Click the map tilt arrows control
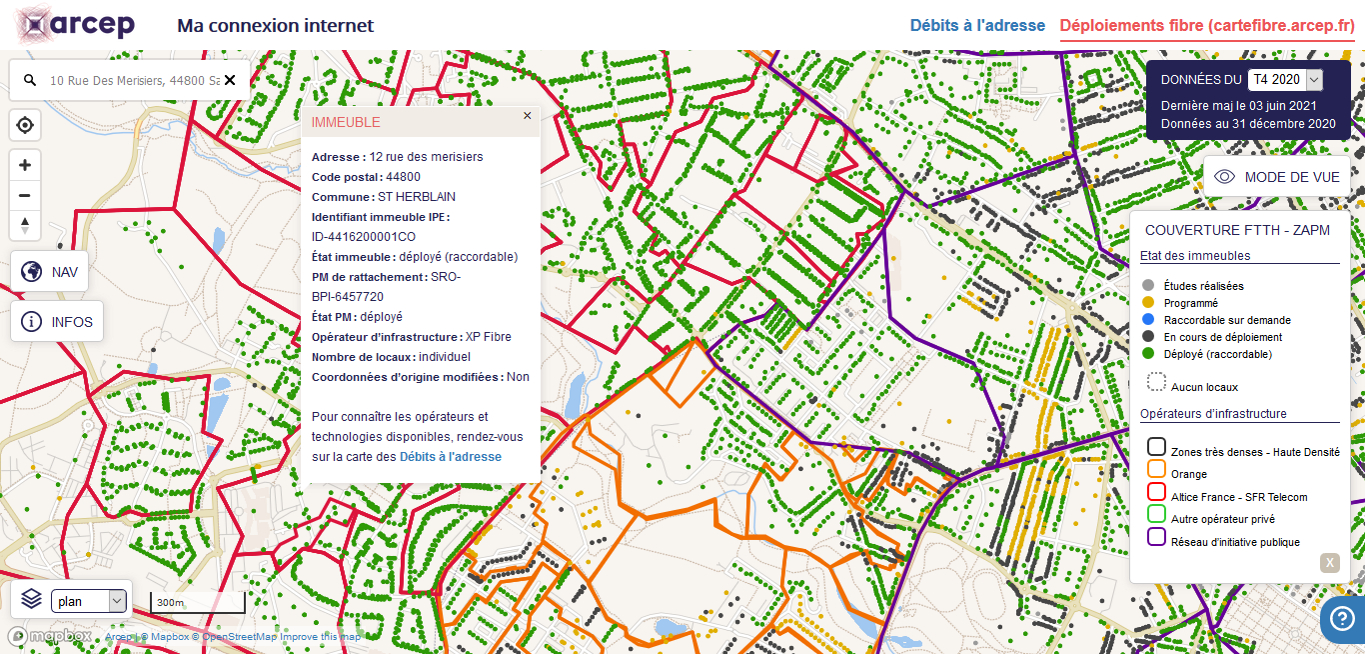 point(24,225)
